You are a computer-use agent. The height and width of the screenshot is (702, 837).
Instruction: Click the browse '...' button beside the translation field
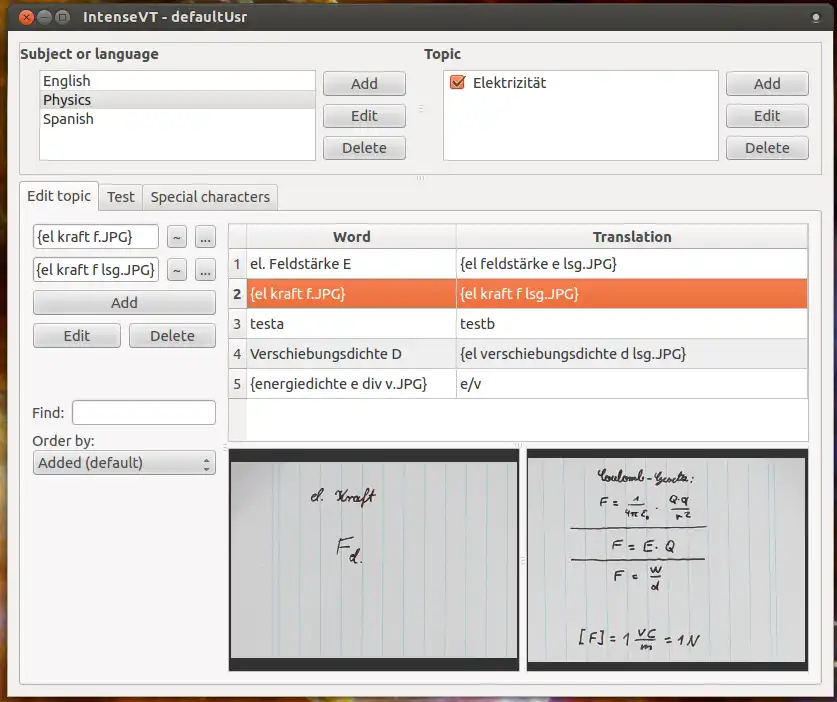(205, 270)
